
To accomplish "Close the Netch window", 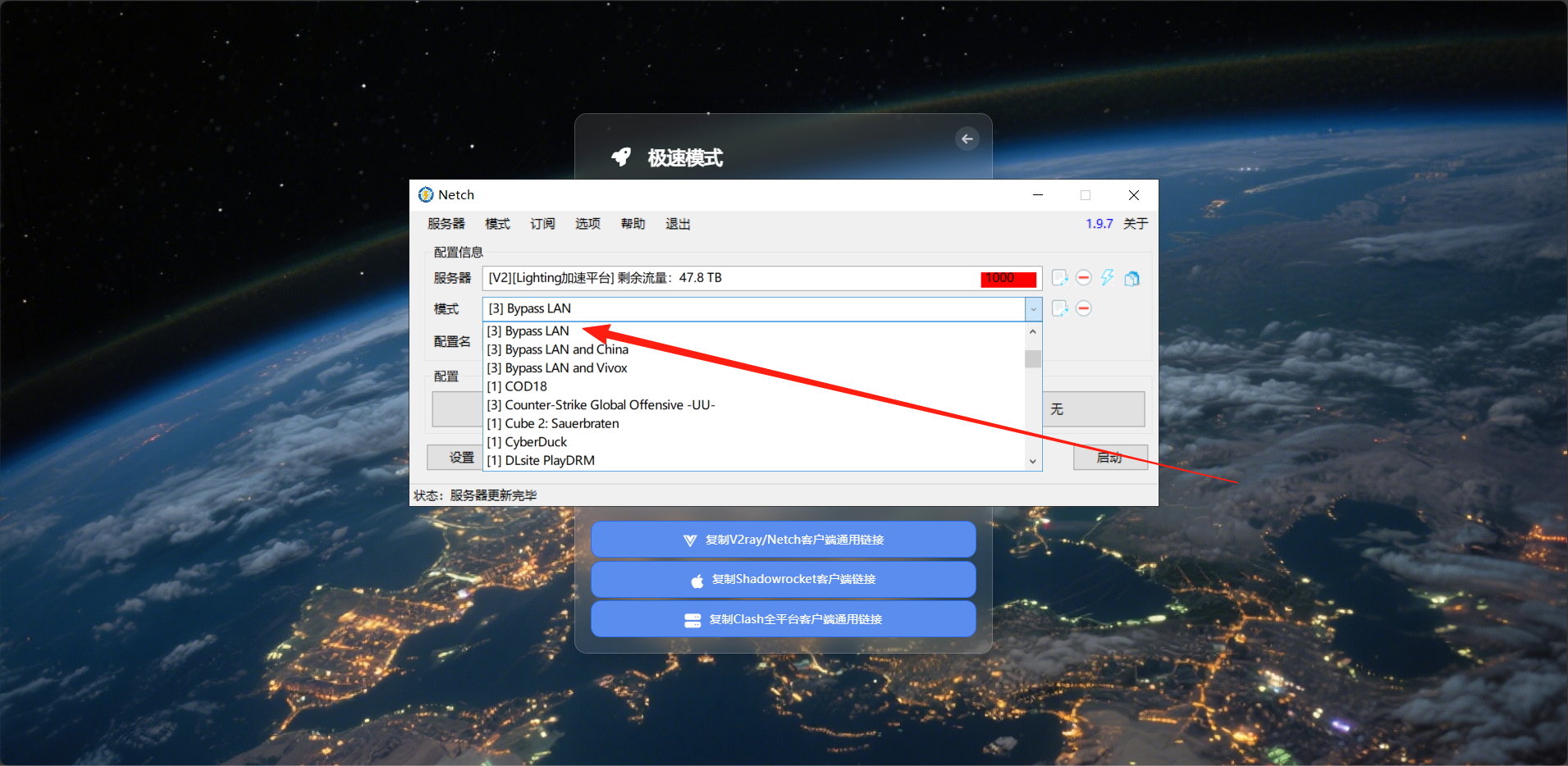I will (1134, 195).
